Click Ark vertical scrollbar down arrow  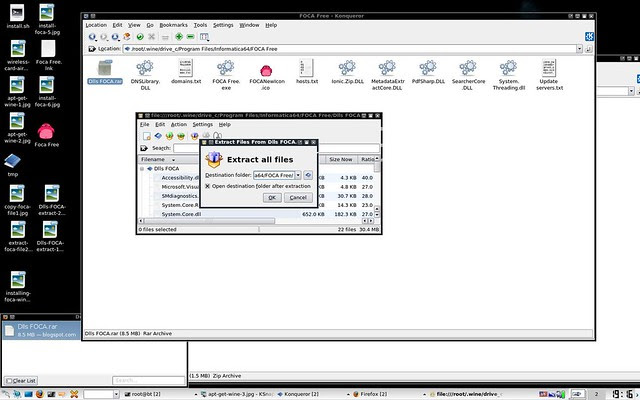click(x=377, y=215)
